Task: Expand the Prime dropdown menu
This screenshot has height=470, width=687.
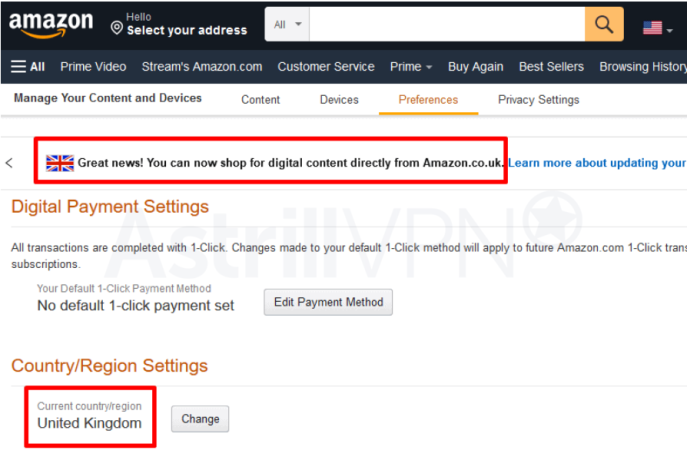Action: coord(411,67)
